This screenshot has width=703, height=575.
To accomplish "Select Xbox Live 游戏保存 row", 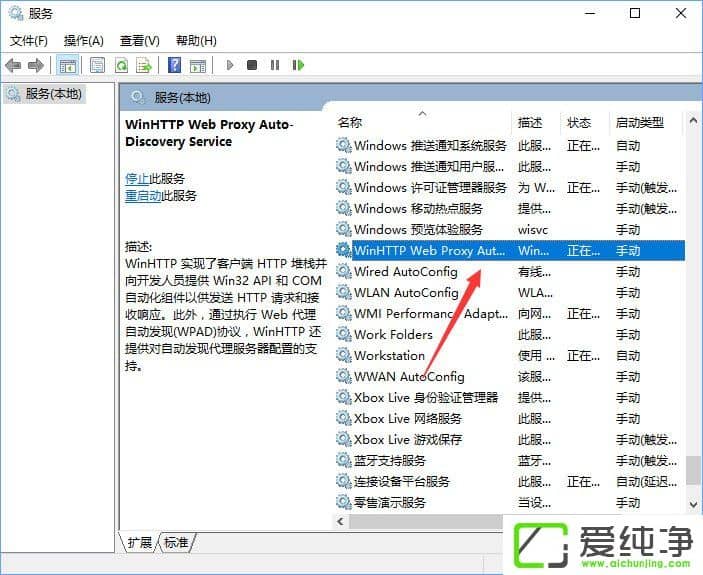I will (510, 440).
